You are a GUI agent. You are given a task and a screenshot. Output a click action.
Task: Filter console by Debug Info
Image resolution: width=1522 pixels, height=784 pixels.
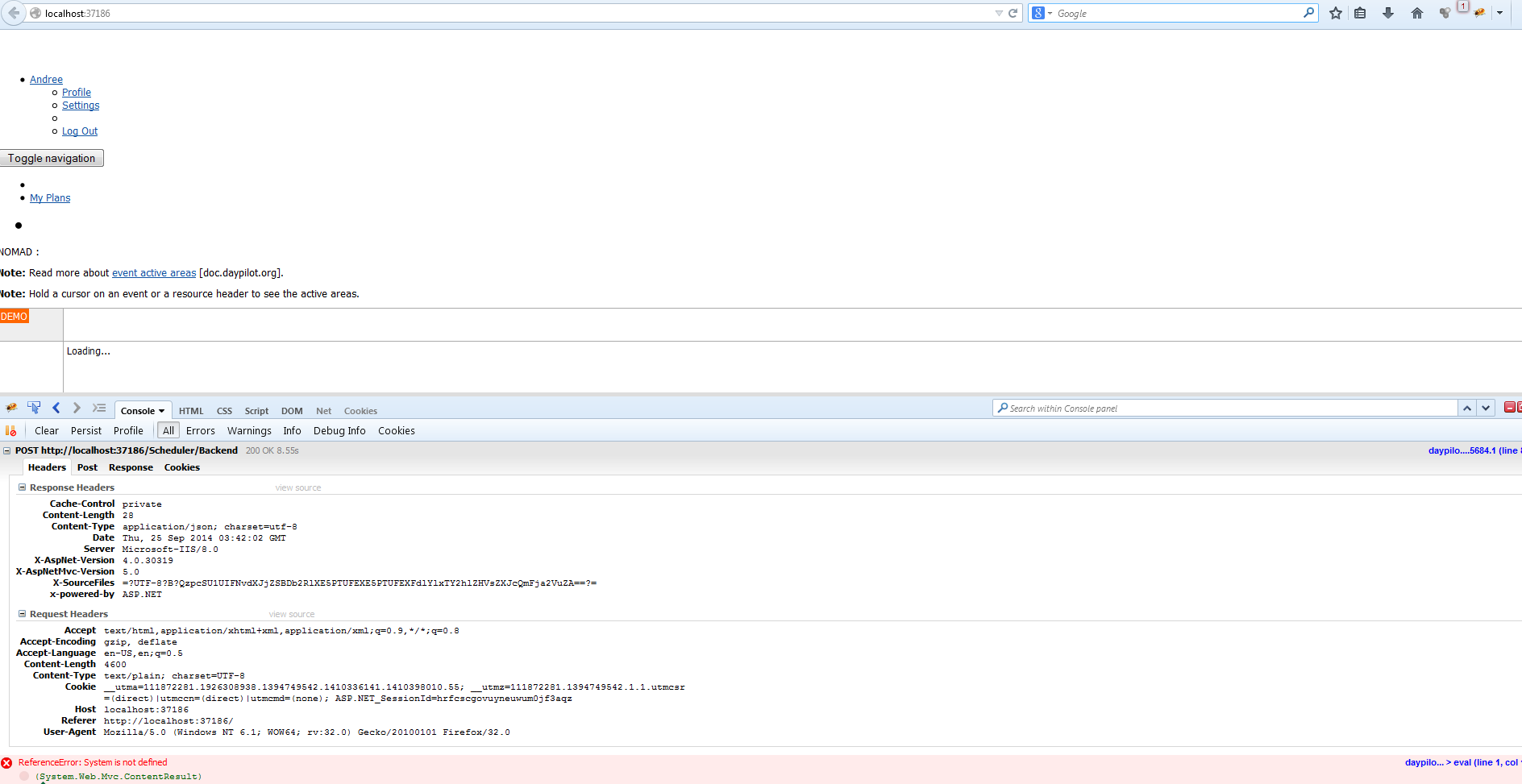point(339,431)
